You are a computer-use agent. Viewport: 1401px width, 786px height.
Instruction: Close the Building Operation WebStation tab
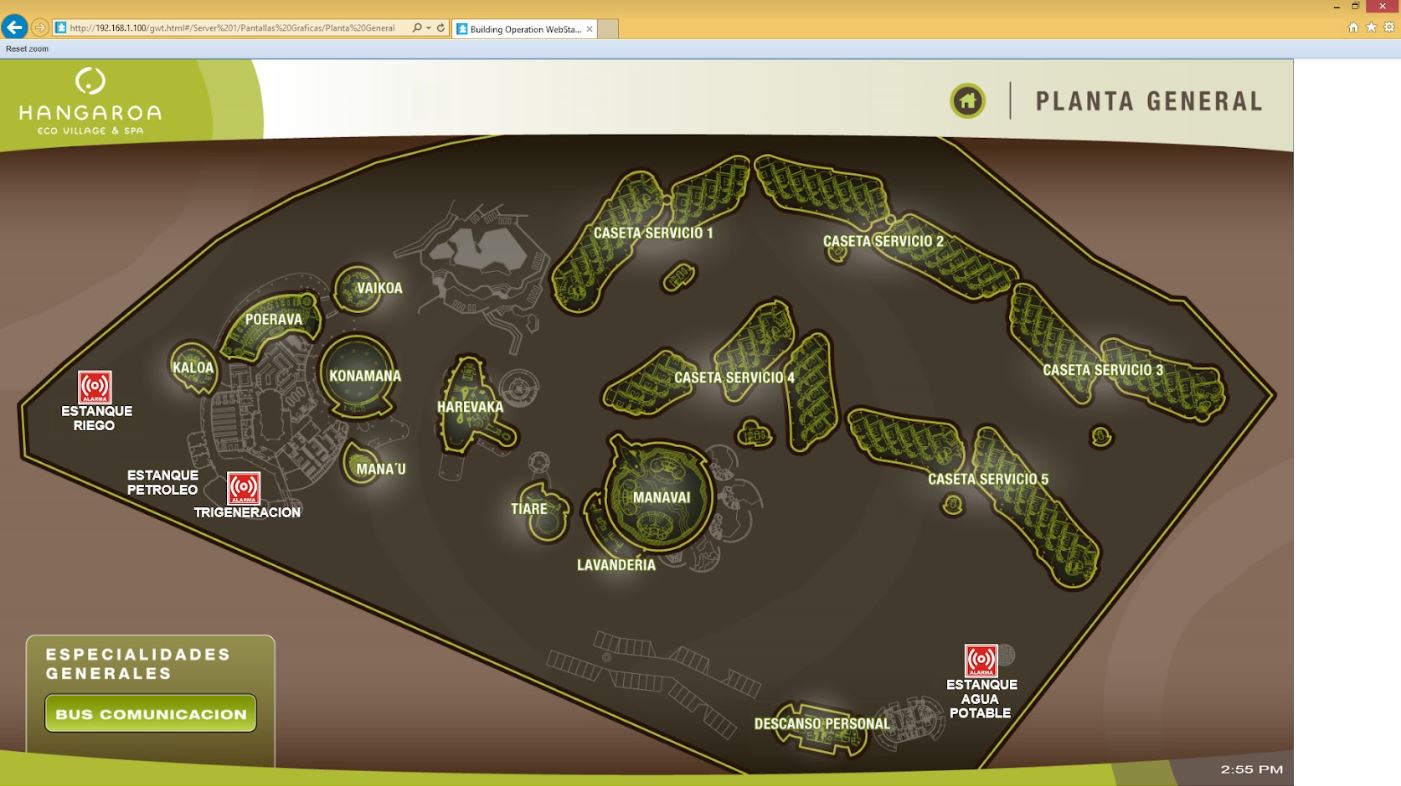coord(589,29)
